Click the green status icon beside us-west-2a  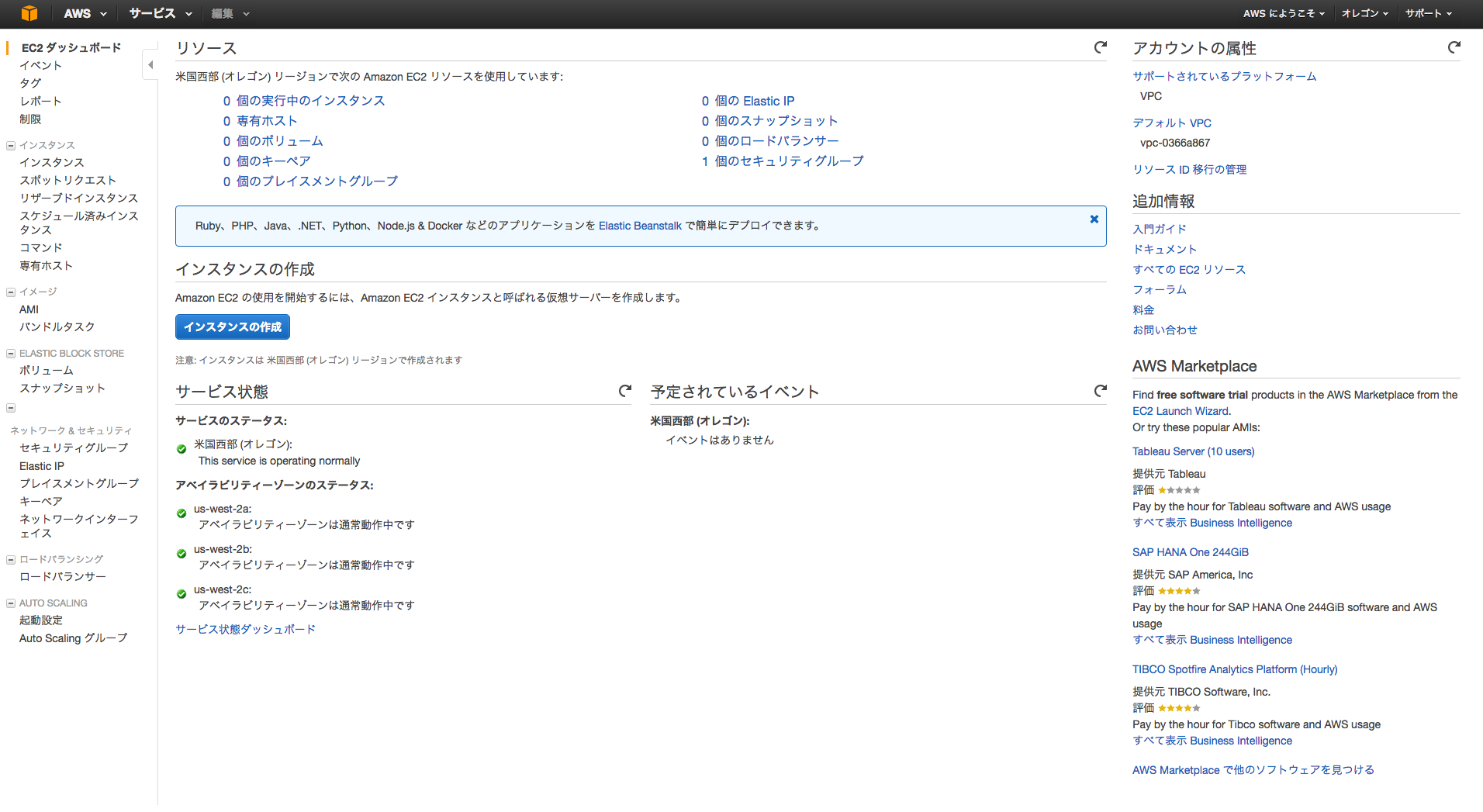coord(181,513)
